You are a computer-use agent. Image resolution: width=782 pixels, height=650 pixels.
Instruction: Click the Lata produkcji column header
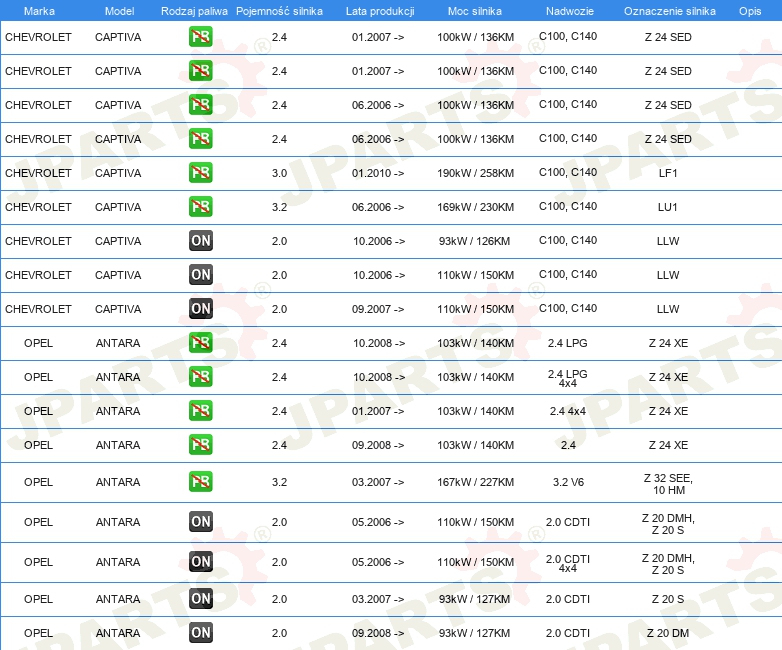coord(379,11)
